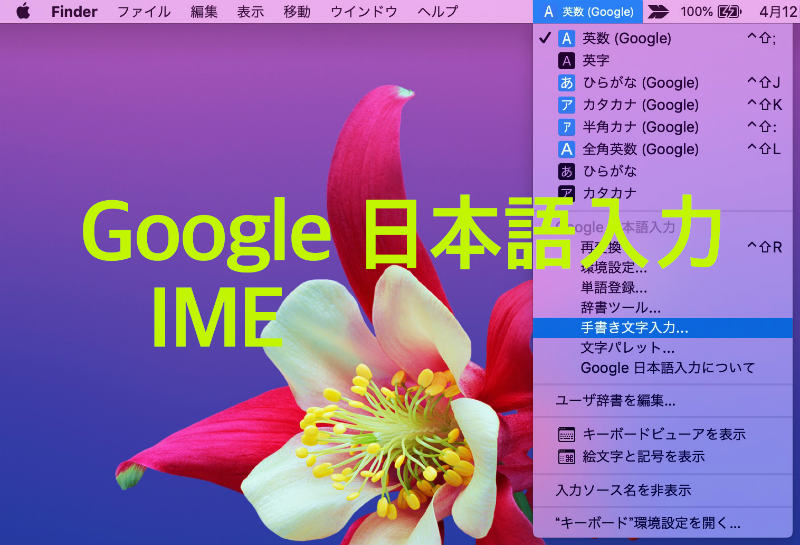Choose キーボードビューアを表示
This screenshot has height=545, width=800.
click(663, 434)
